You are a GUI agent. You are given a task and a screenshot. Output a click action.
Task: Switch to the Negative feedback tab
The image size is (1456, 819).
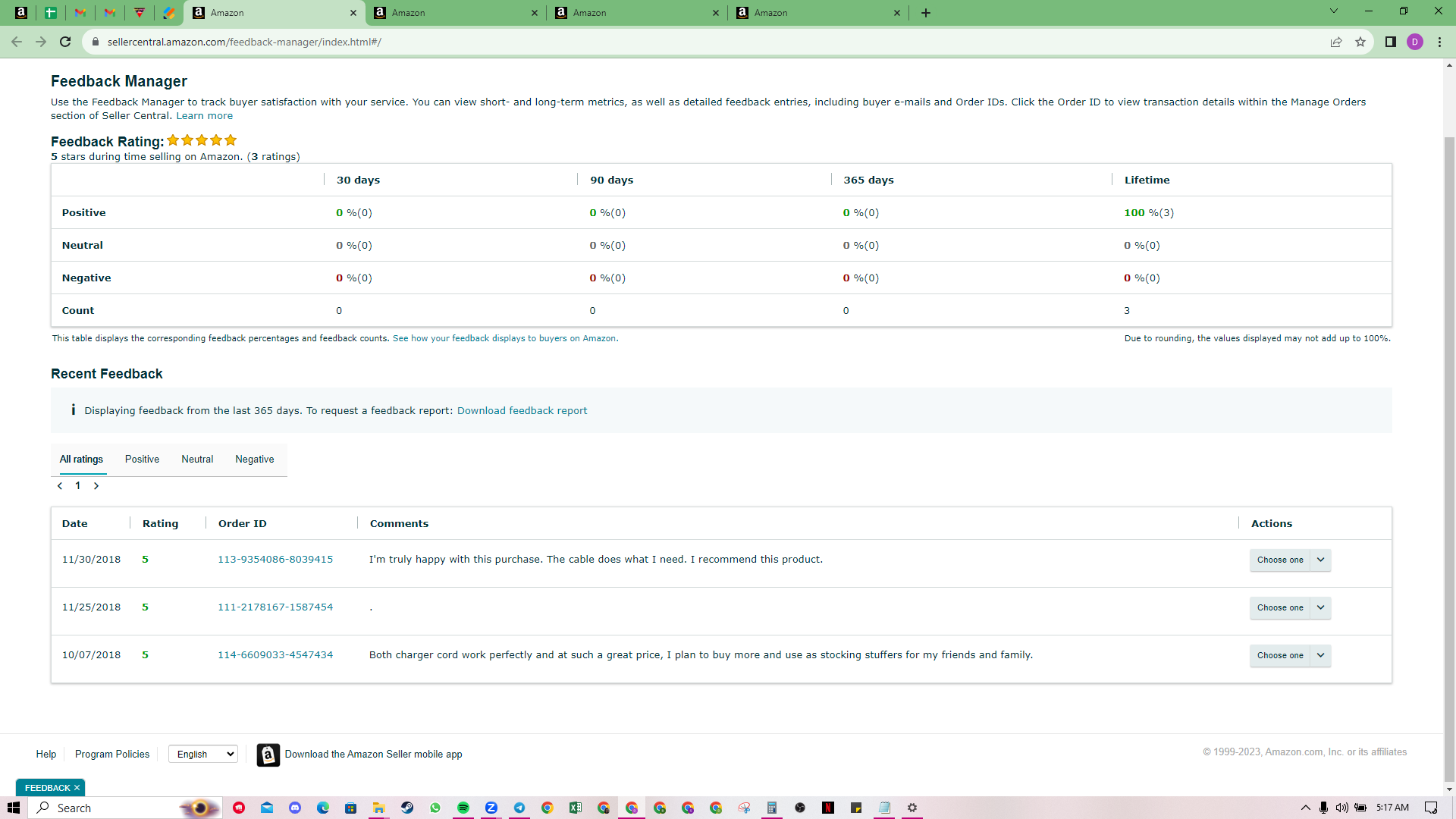[255, 460]
